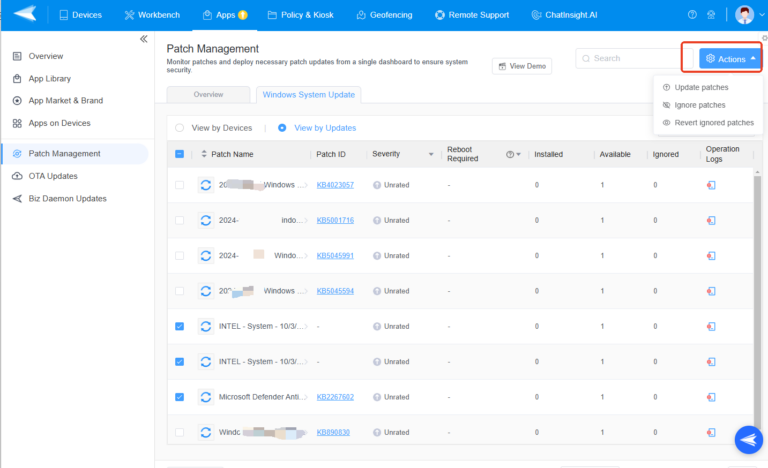Image resolution: width=768 pixels, height=468 pixels.
Task: Collapse the left sidebar with double-chevron icon
Action: point(143,39)
